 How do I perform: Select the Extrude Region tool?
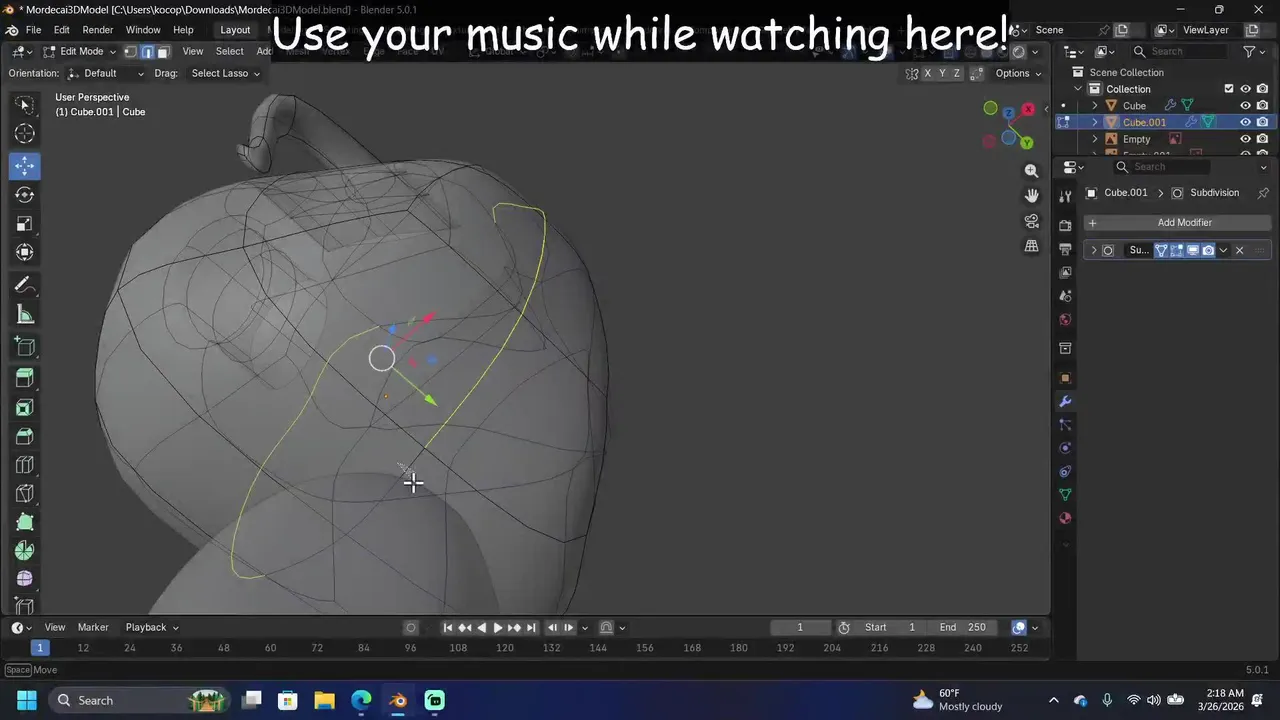tap(25, 378)
